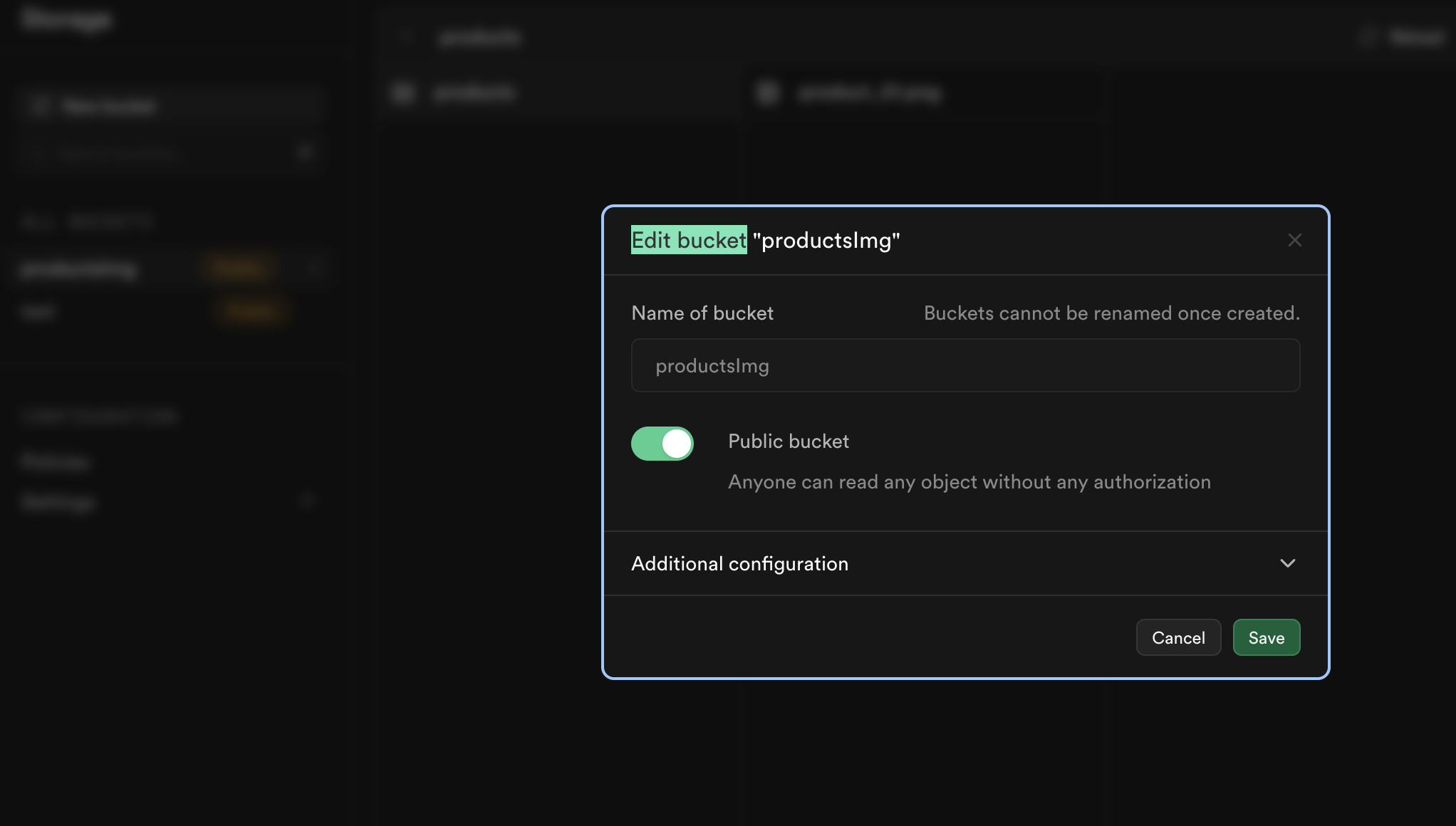Select the blurred test bucket in sidebar

[38, 312]
